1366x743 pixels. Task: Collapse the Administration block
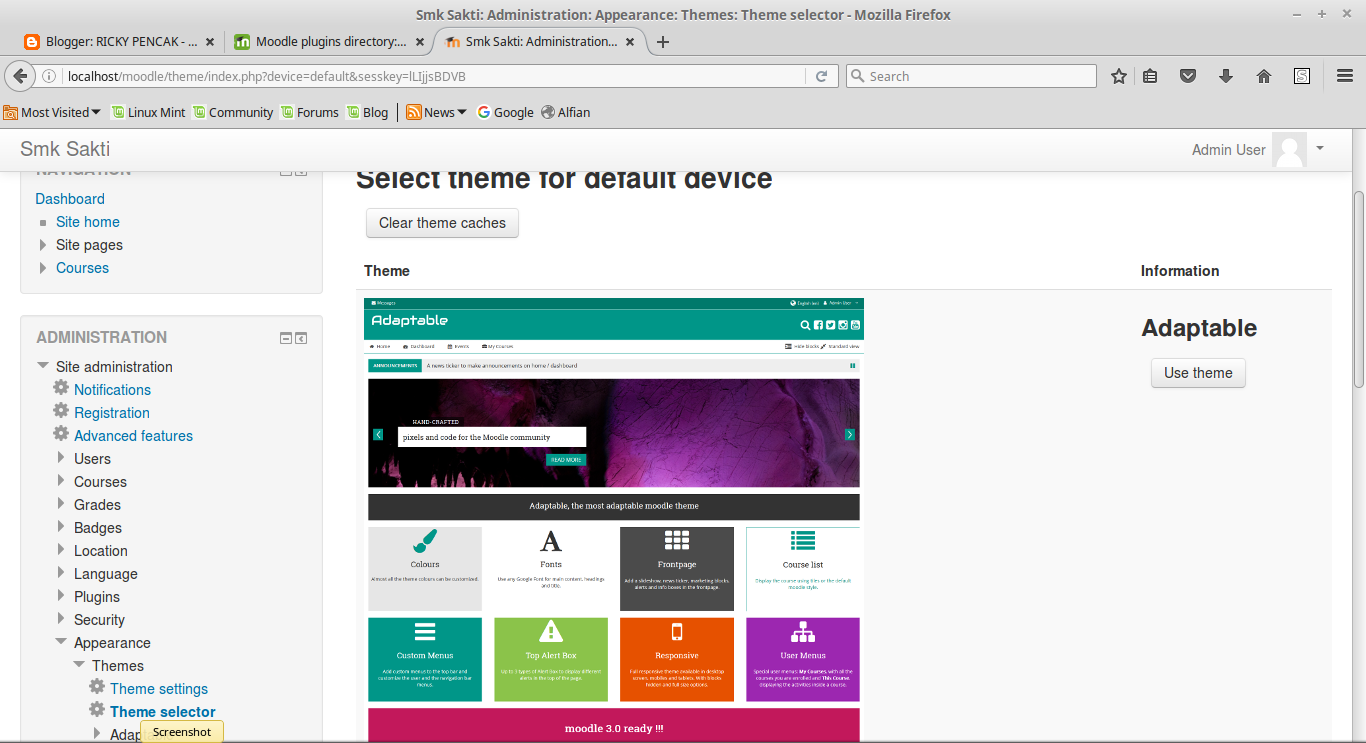click(x=285, y=338)
